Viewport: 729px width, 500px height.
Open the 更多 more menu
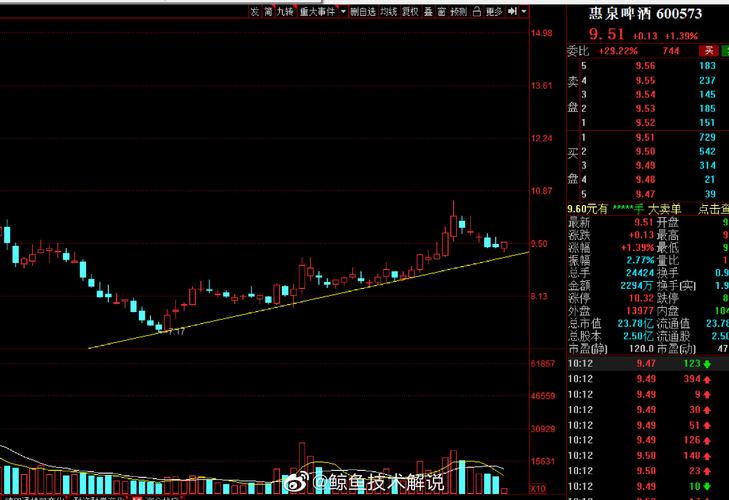[x=494, y=12]
